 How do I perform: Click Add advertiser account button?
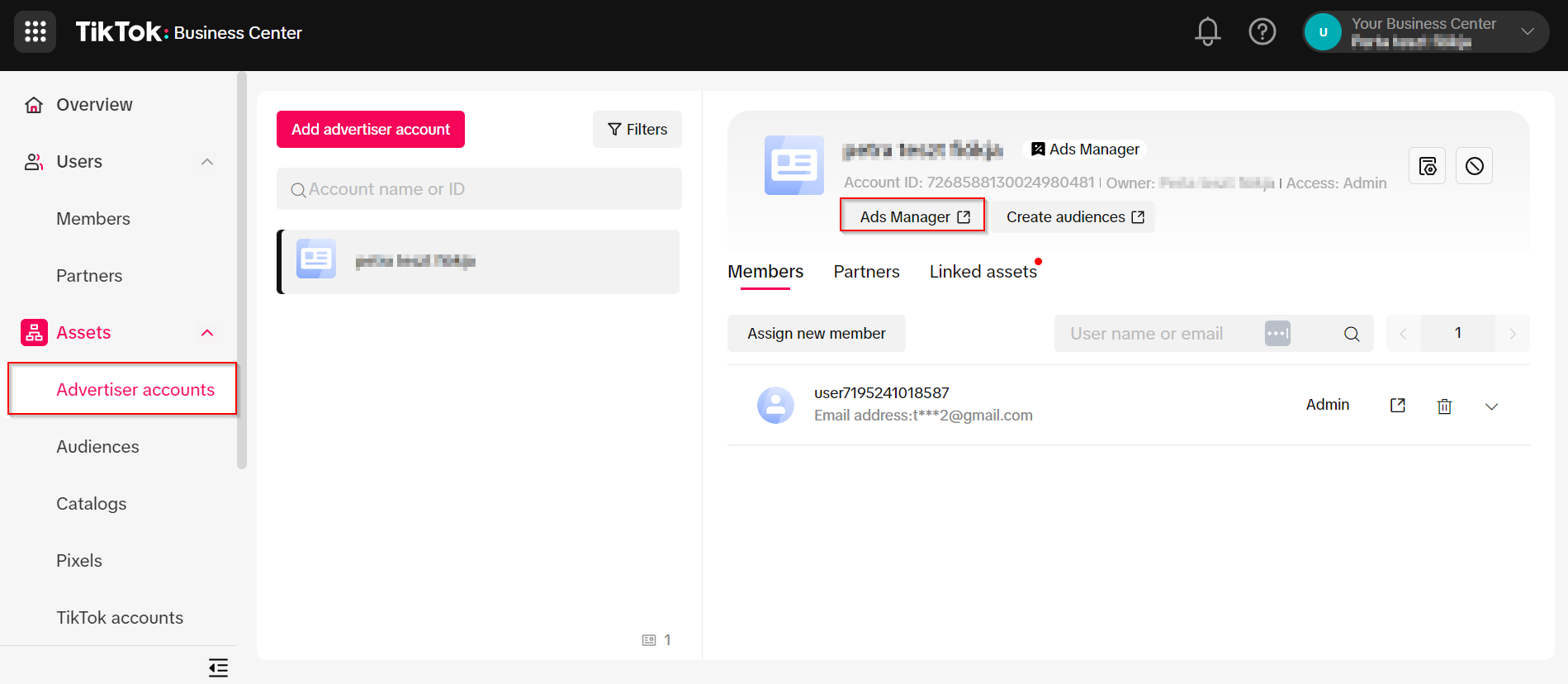point(371,130)
